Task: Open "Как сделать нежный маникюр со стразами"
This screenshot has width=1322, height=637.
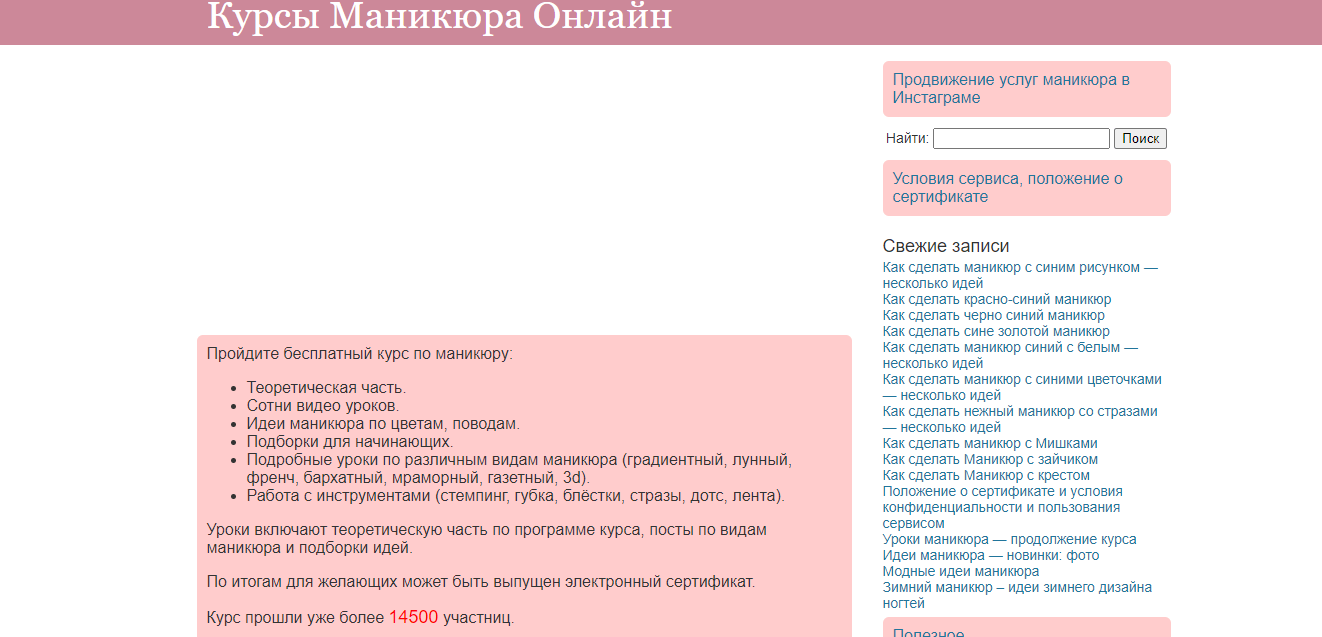Action: coord(1019,412)
